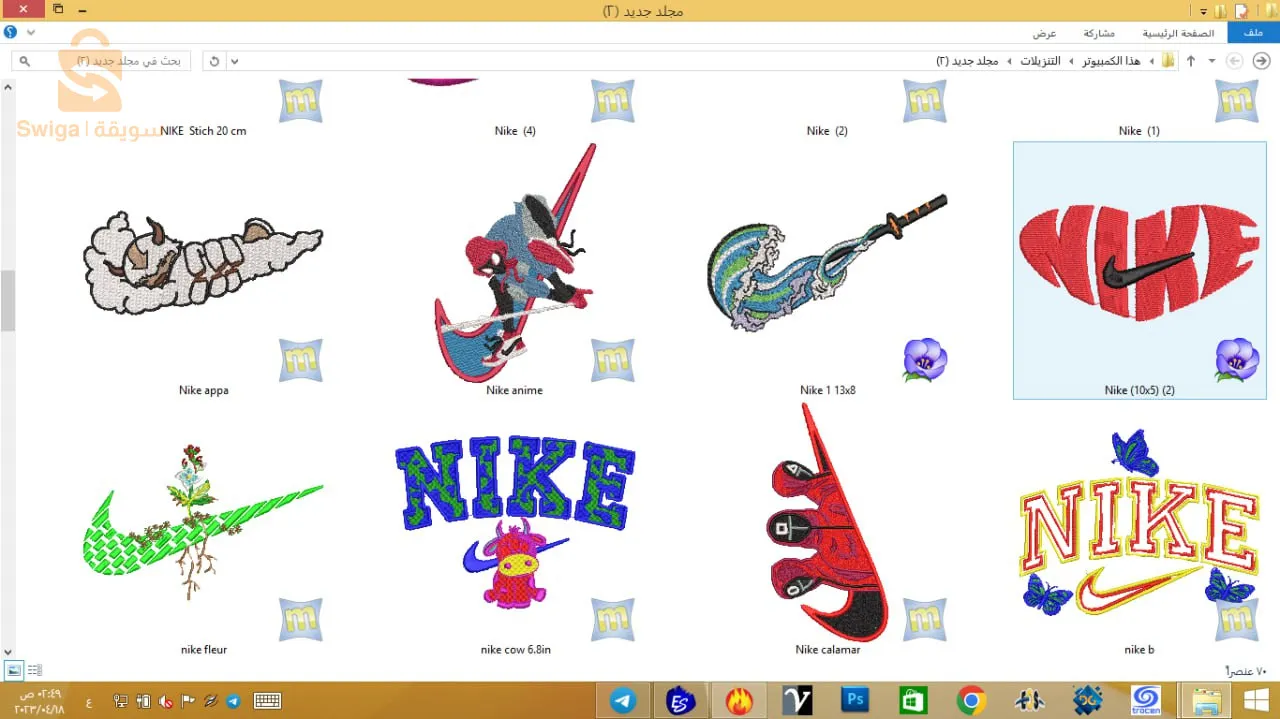Open Telegram from the taskbar
1280x719 pixels.
(x=623, y=701)
